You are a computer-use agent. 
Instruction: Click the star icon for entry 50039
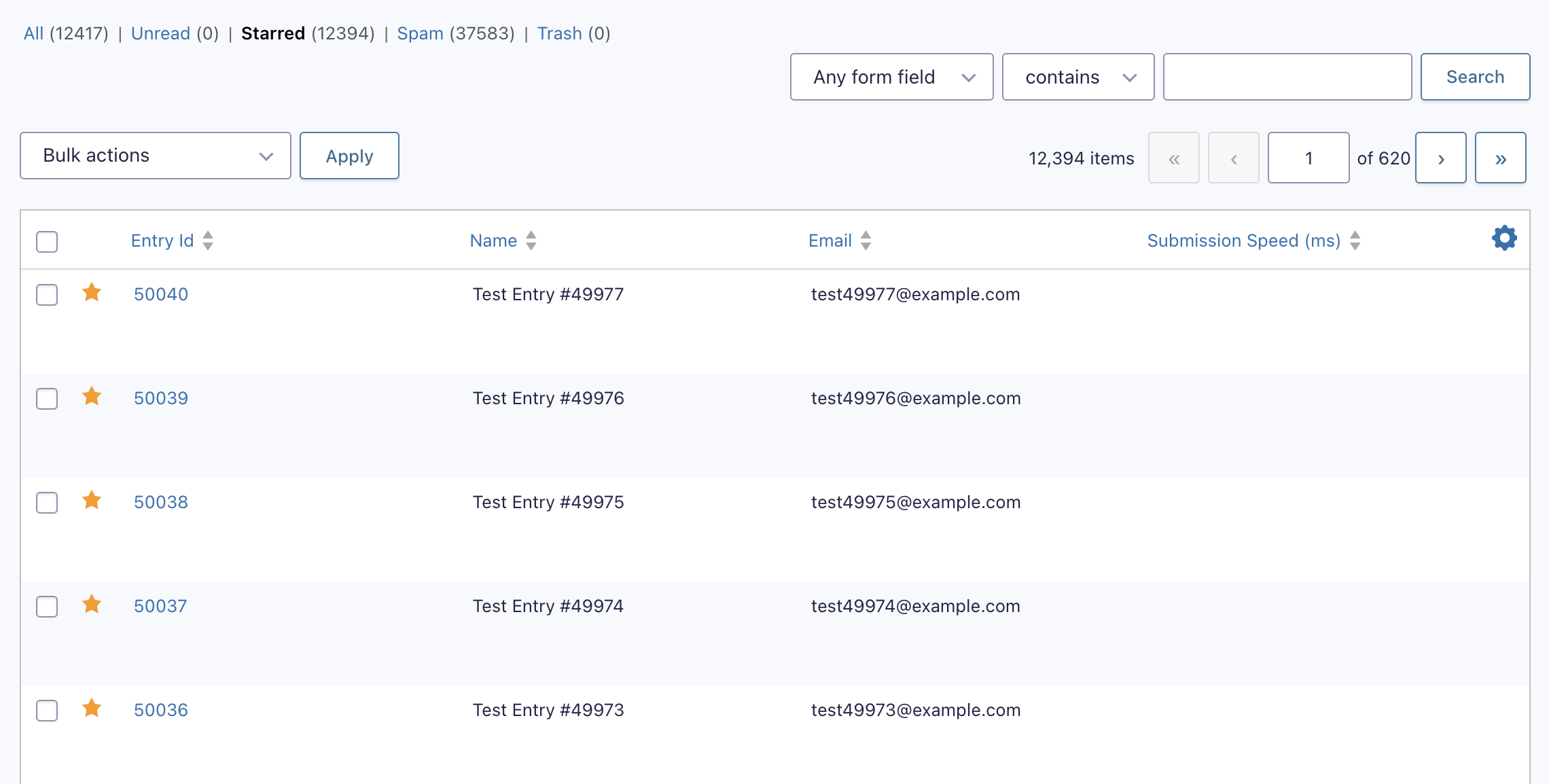point(92,397)
